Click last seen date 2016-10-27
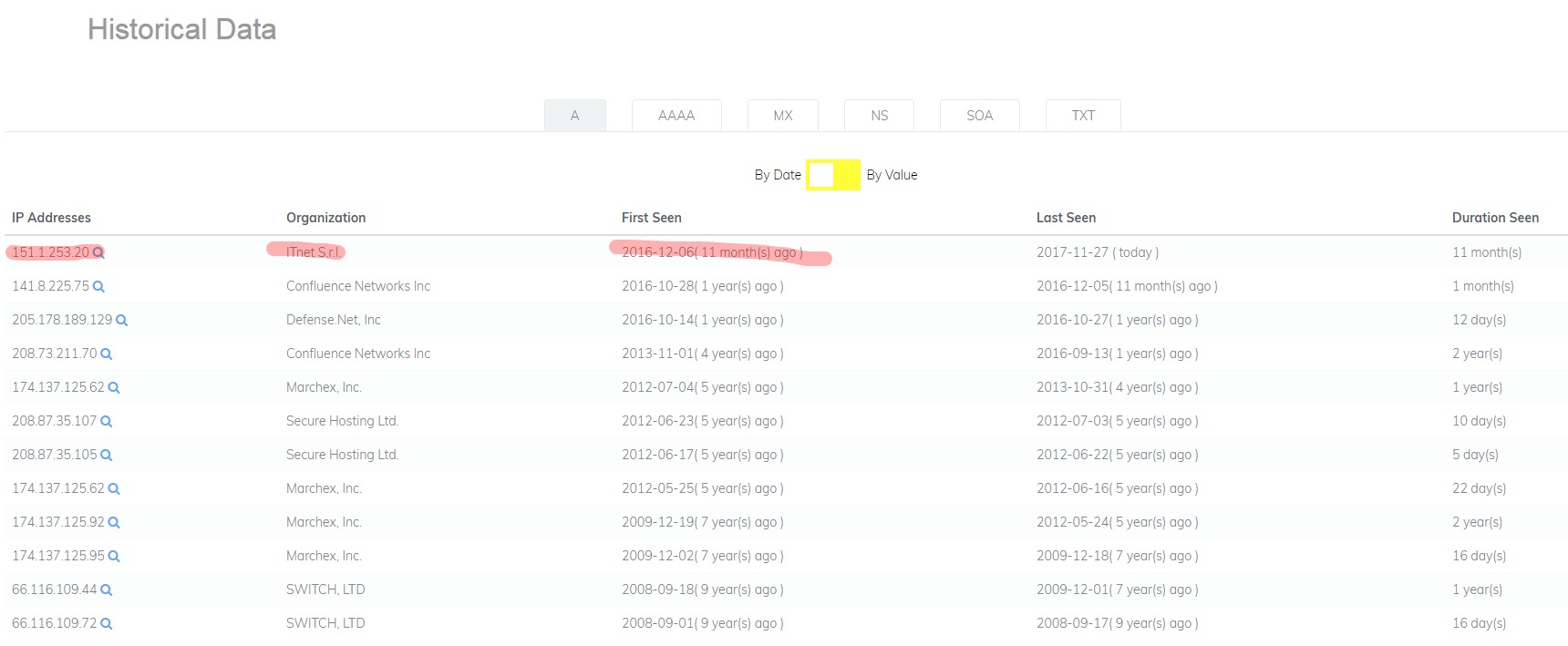Screen dimensions: 1568x646 (1118, 320)
